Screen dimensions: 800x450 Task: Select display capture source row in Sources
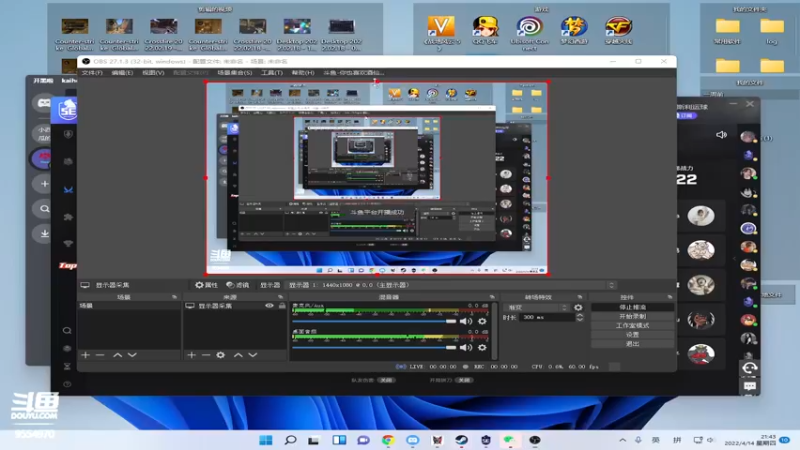pos(235,306)
